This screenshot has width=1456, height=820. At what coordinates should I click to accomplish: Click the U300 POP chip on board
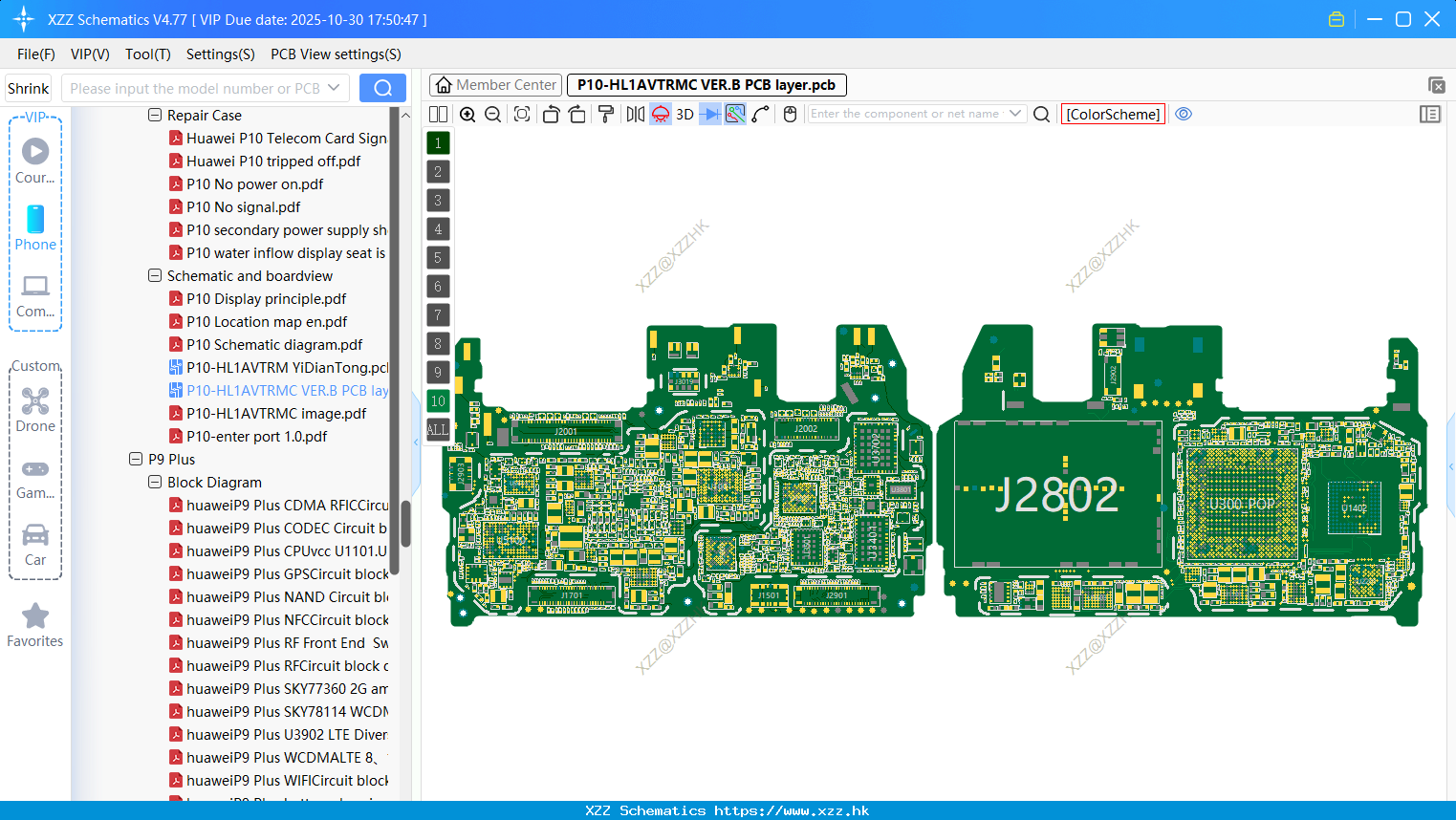coord(1241,504)
